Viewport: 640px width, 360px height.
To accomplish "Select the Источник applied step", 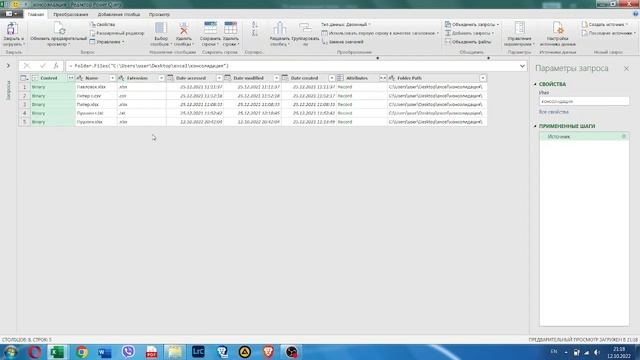I will [584, 137].
